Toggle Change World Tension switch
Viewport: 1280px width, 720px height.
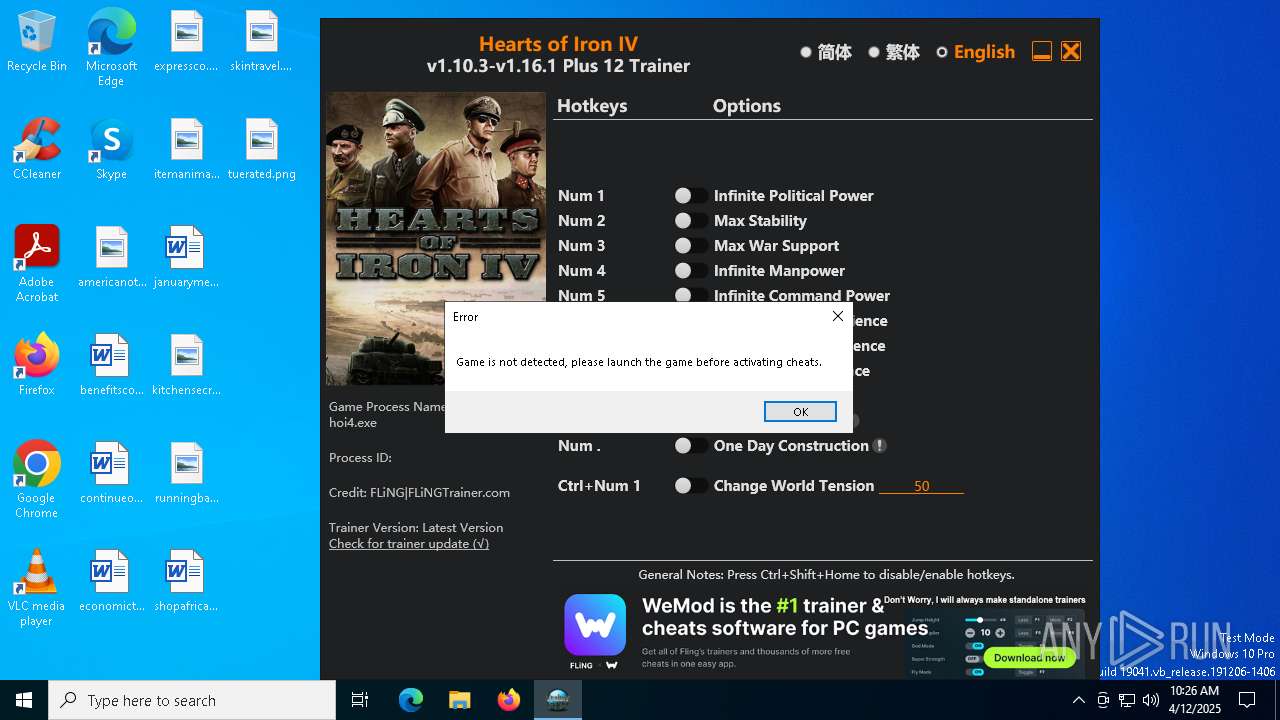(x=690, y=486)
